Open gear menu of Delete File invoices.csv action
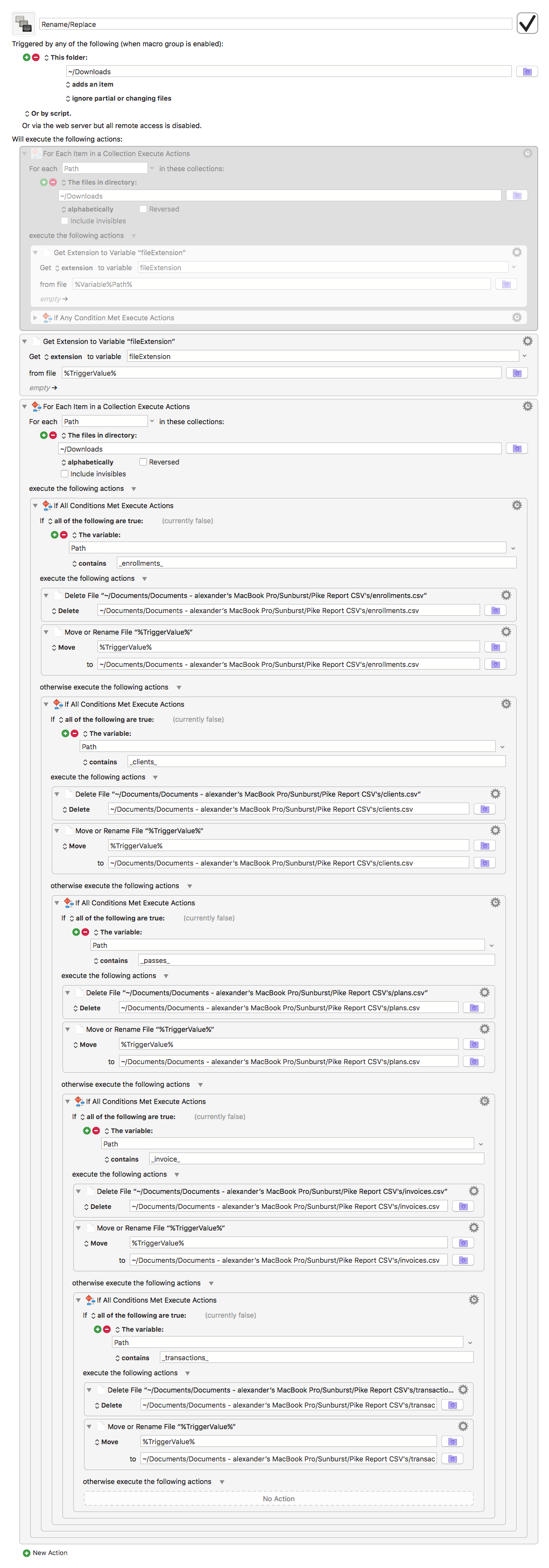Viewport: 549px width, 1568px height. (x=474, y=1191)
